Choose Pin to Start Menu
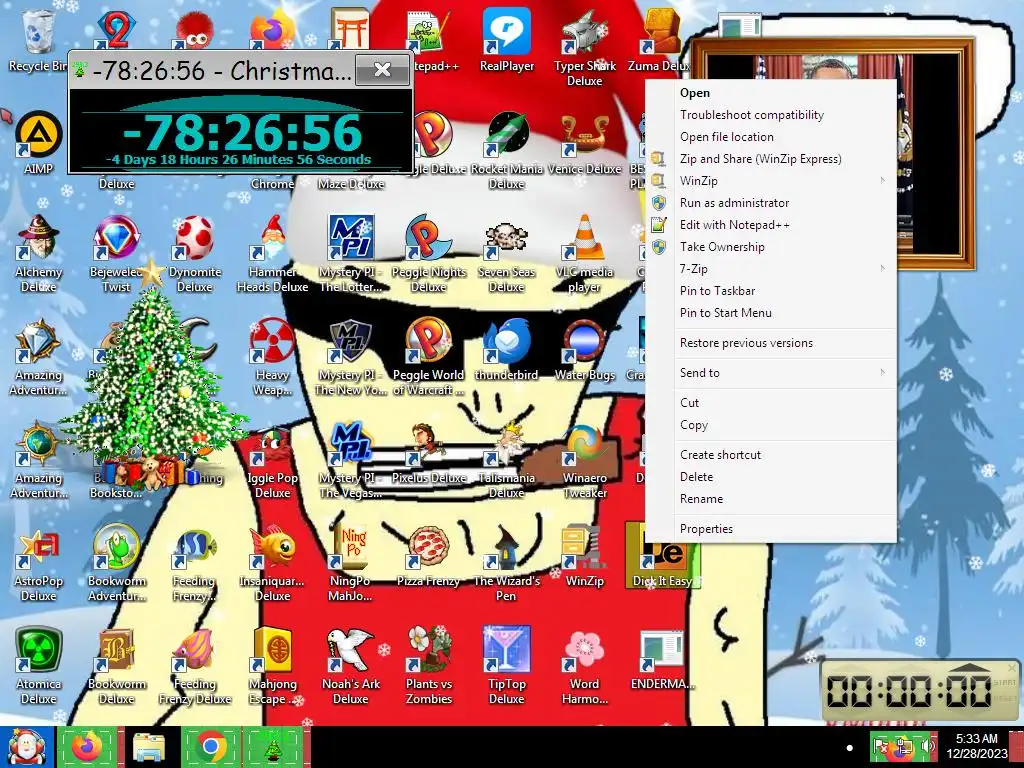This screenshot has height=768, width=1024. click(x=771, y=313)
